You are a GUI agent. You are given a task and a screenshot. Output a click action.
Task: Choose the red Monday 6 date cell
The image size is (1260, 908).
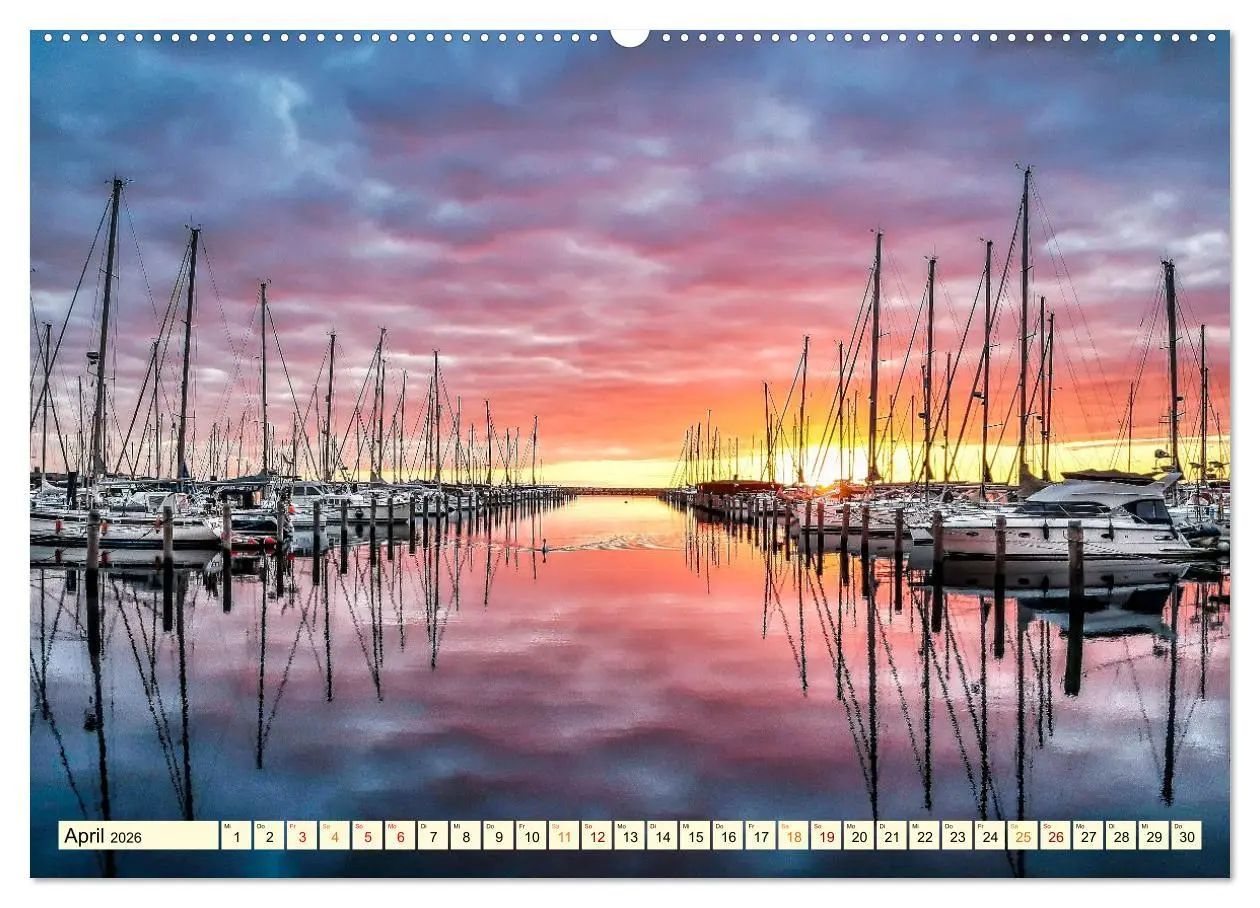tap(400, 836)
